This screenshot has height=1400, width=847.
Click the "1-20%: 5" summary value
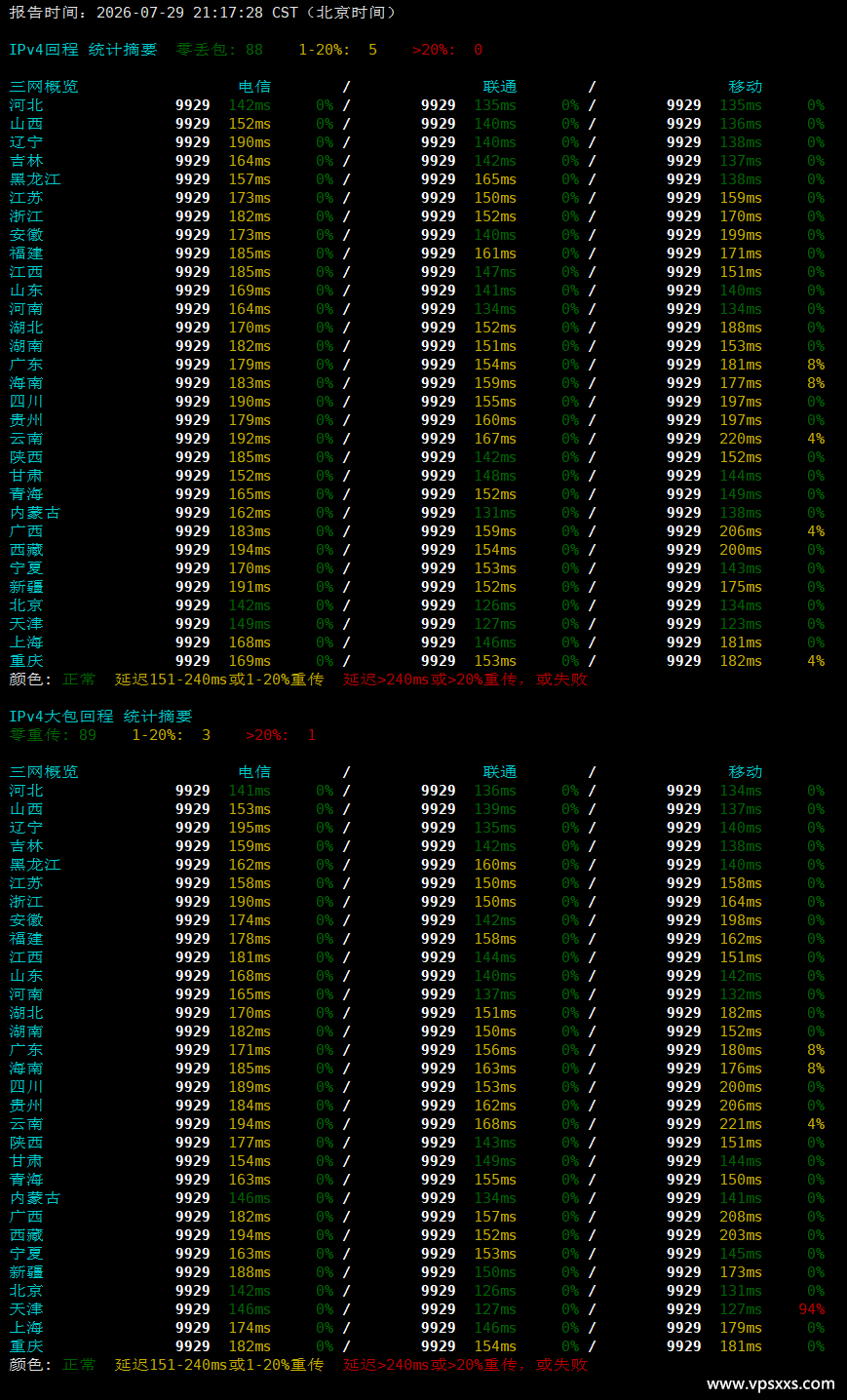coord(337,50)
